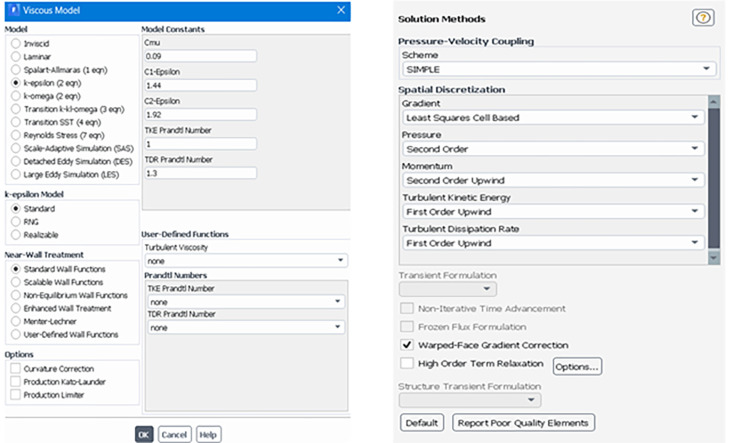
Task: Click the Default button in Solution Methods
Action: [422, 423]
